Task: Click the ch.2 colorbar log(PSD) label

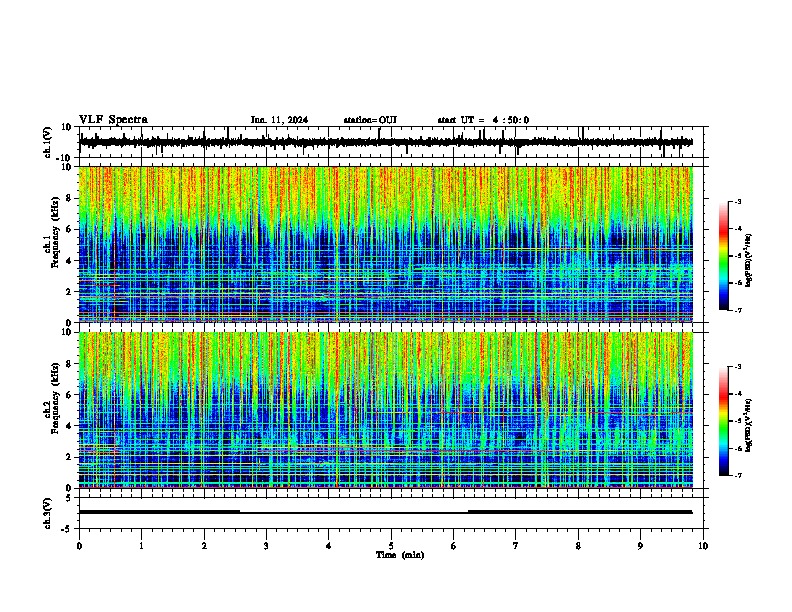Action: click(x=749, y=426)
